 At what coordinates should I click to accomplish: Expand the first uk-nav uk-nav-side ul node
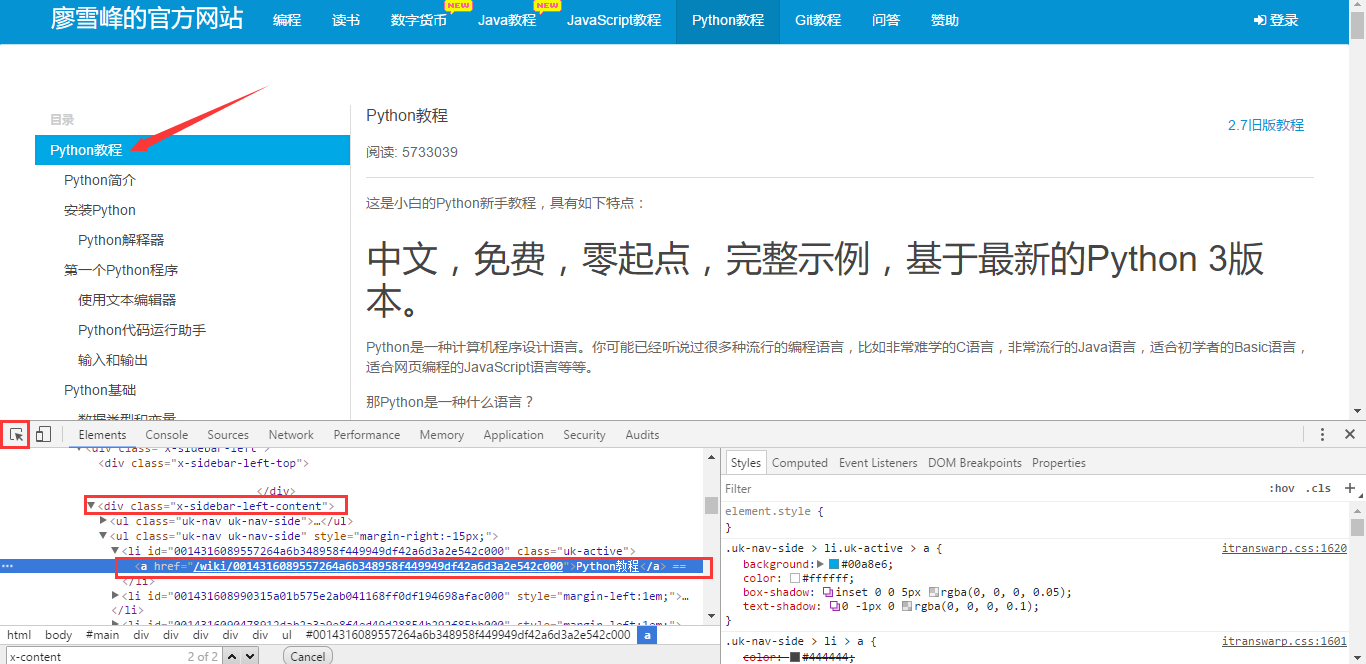[x=104, y=521]
